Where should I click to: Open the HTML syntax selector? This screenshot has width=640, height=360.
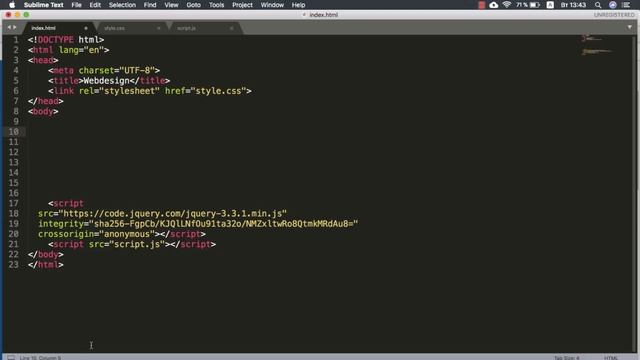611,358
